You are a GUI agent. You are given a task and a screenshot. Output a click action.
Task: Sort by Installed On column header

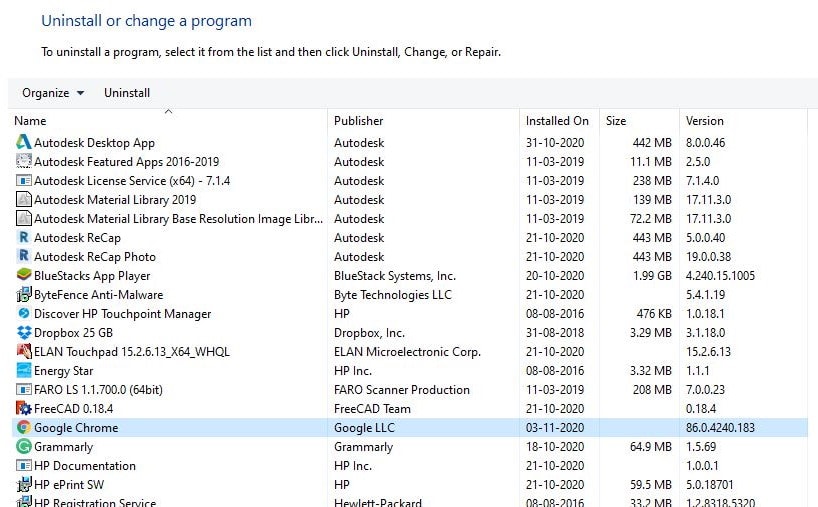[557, 120]
